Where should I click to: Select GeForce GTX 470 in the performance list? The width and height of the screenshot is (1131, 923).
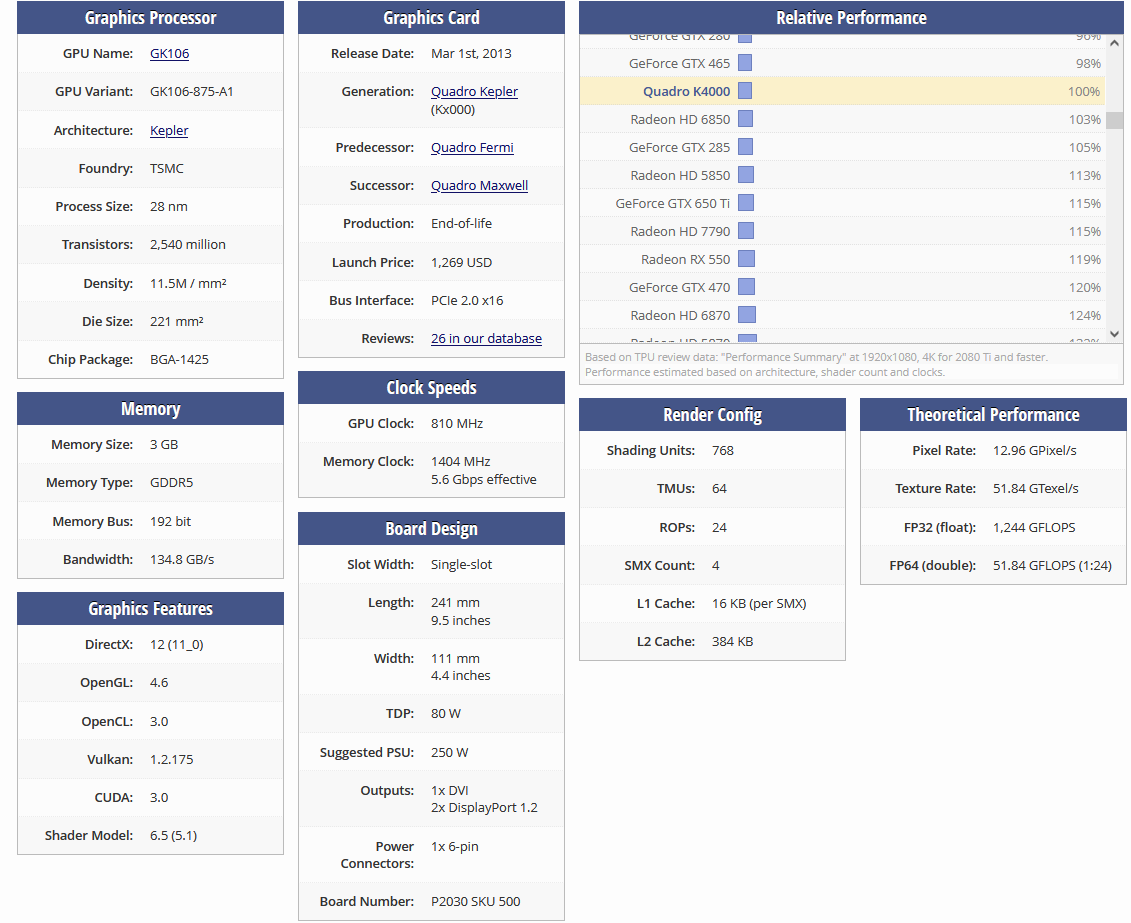coord(679,288)
